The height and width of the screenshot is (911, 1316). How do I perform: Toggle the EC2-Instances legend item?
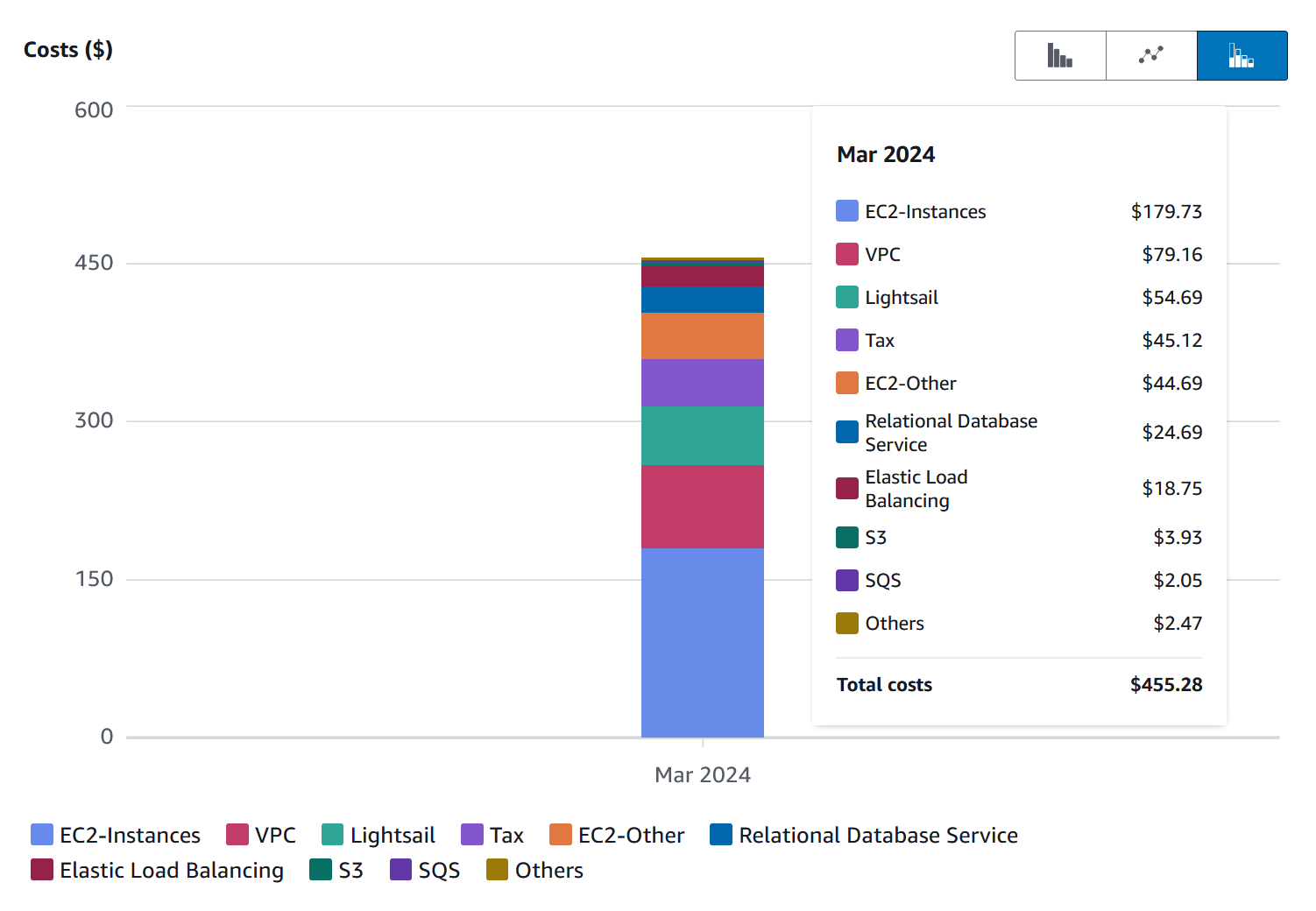pos(117,835)
